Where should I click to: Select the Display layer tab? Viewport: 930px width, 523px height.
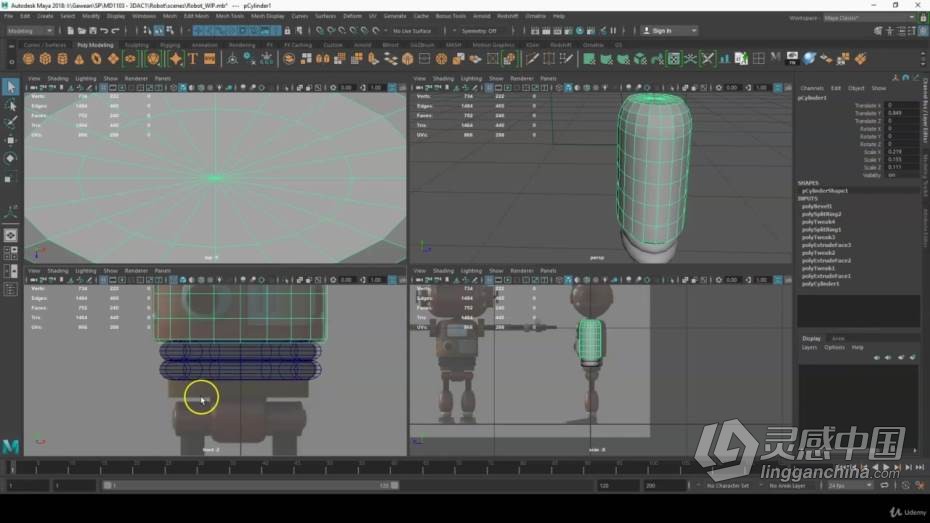point(811,339)
